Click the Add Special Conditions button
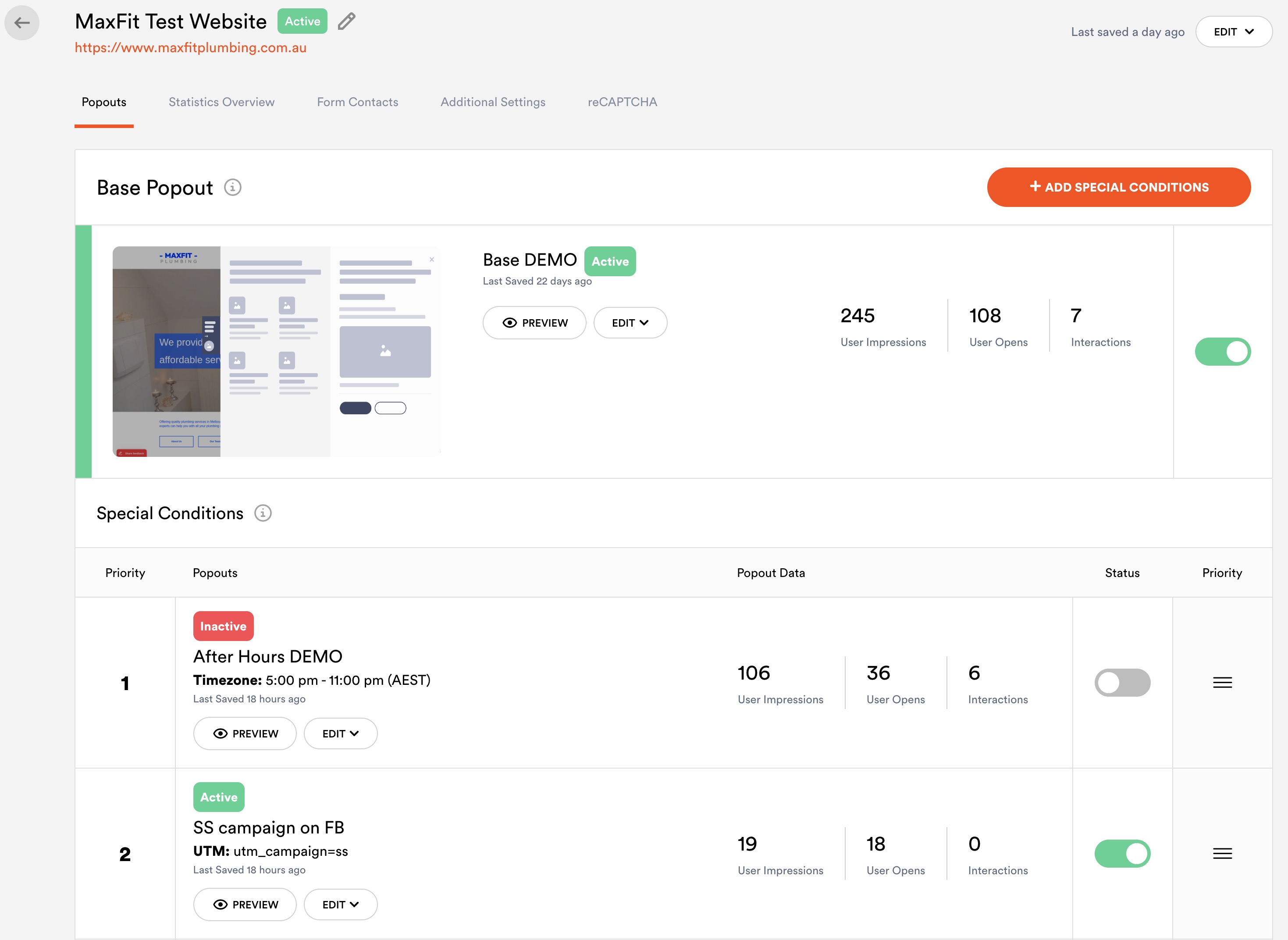This screenshot has height=940, width=1288. tap(1118, 187)
